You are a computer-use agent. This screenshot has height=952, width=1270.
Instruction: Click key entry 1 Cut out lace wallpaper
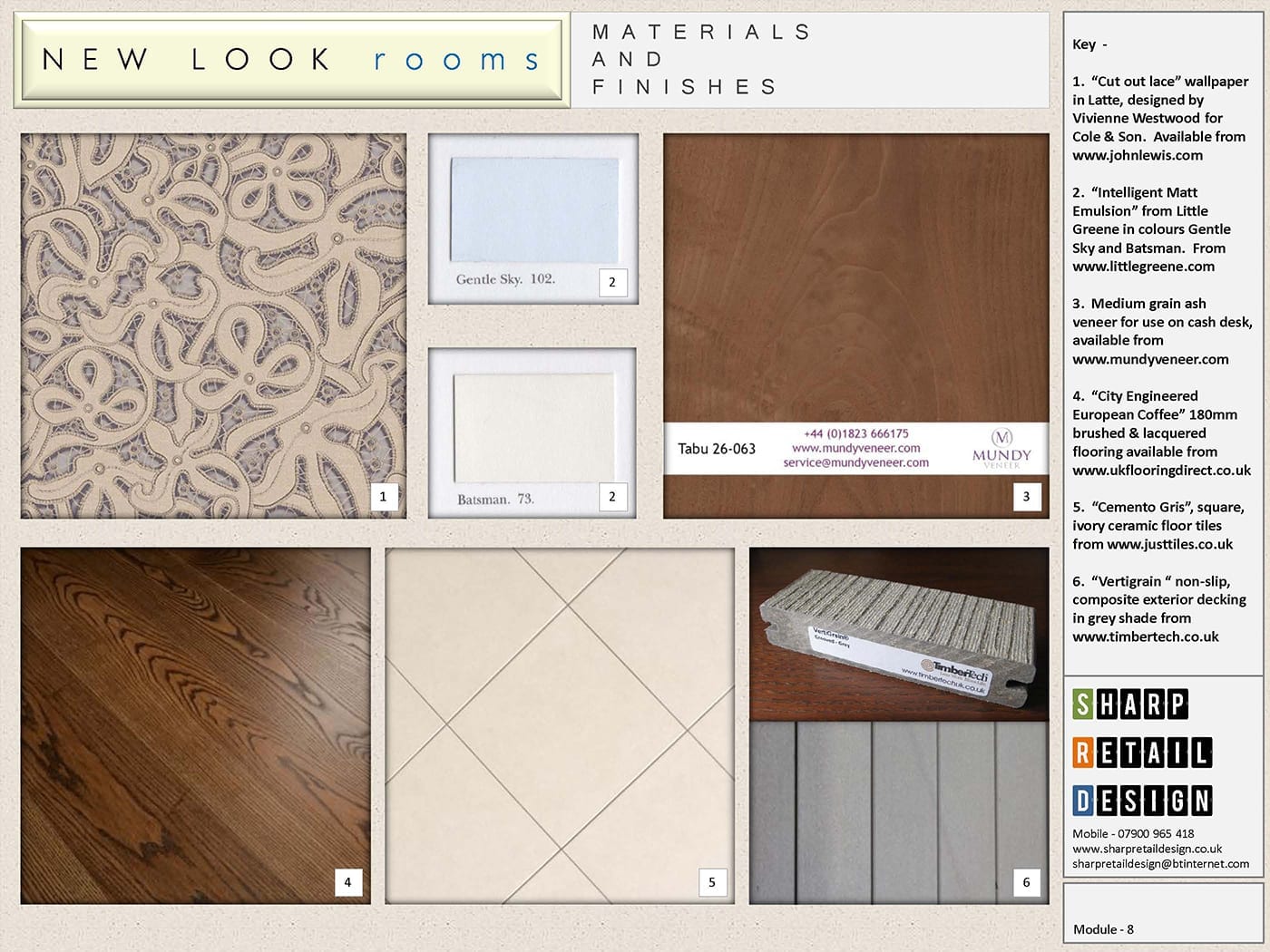tap(1160, 118)
